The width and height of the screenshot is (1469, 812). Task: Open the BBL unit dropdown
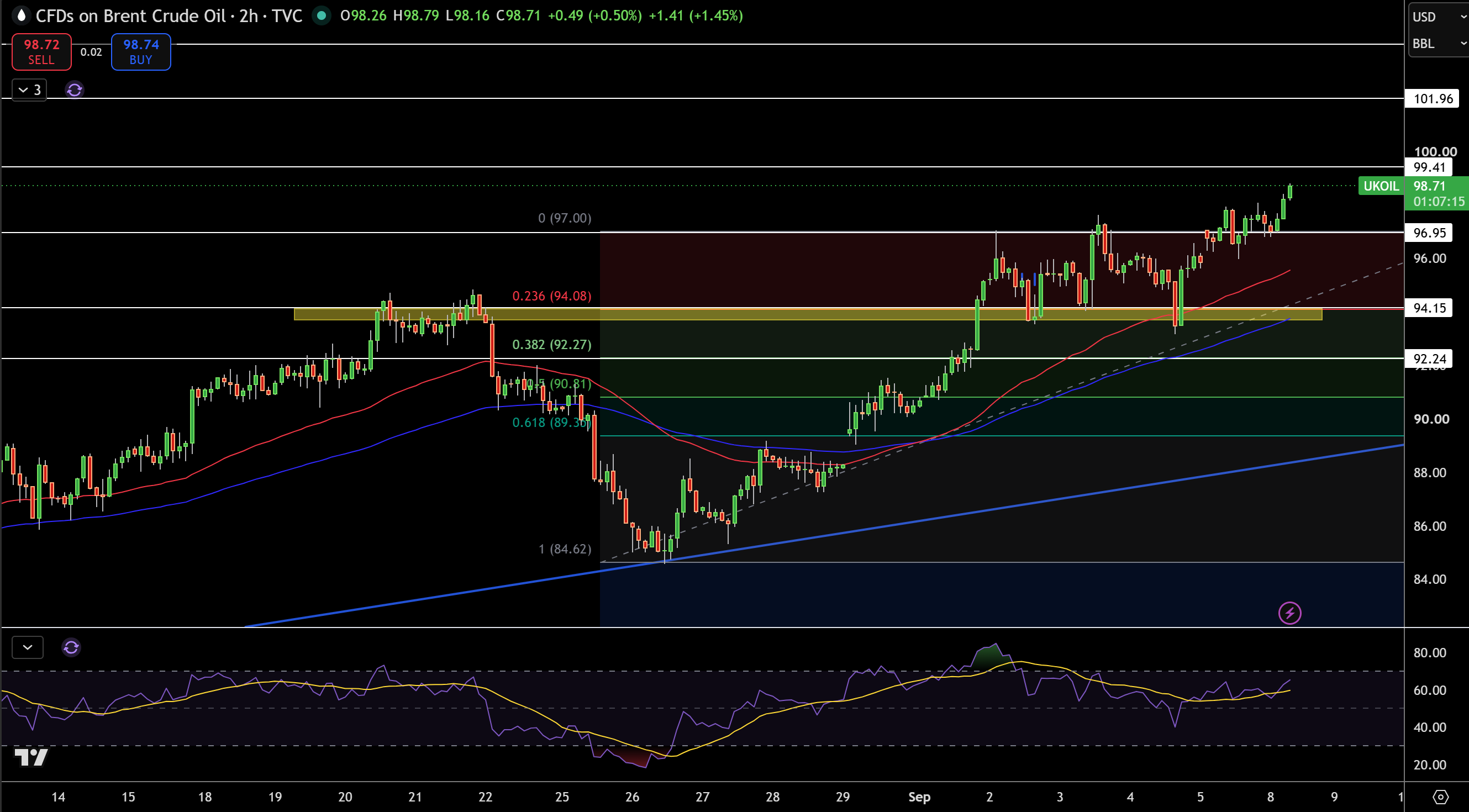(x=1438, y=43)
